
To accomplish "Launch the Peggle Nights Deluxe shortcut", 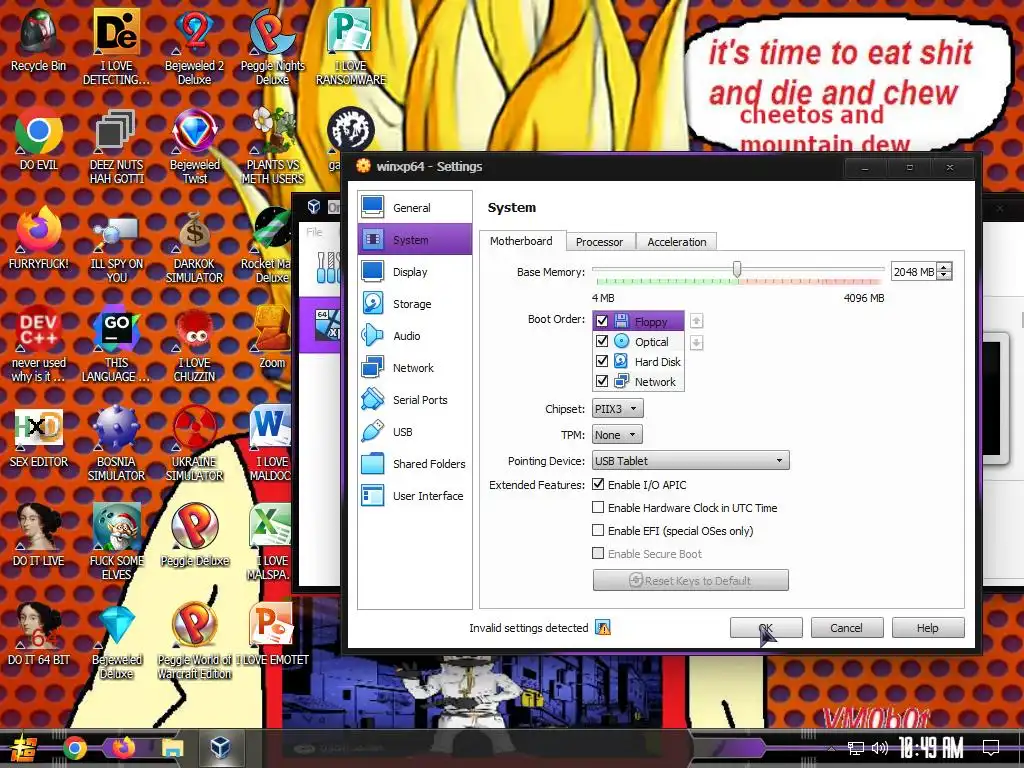I will click(272, 46).
